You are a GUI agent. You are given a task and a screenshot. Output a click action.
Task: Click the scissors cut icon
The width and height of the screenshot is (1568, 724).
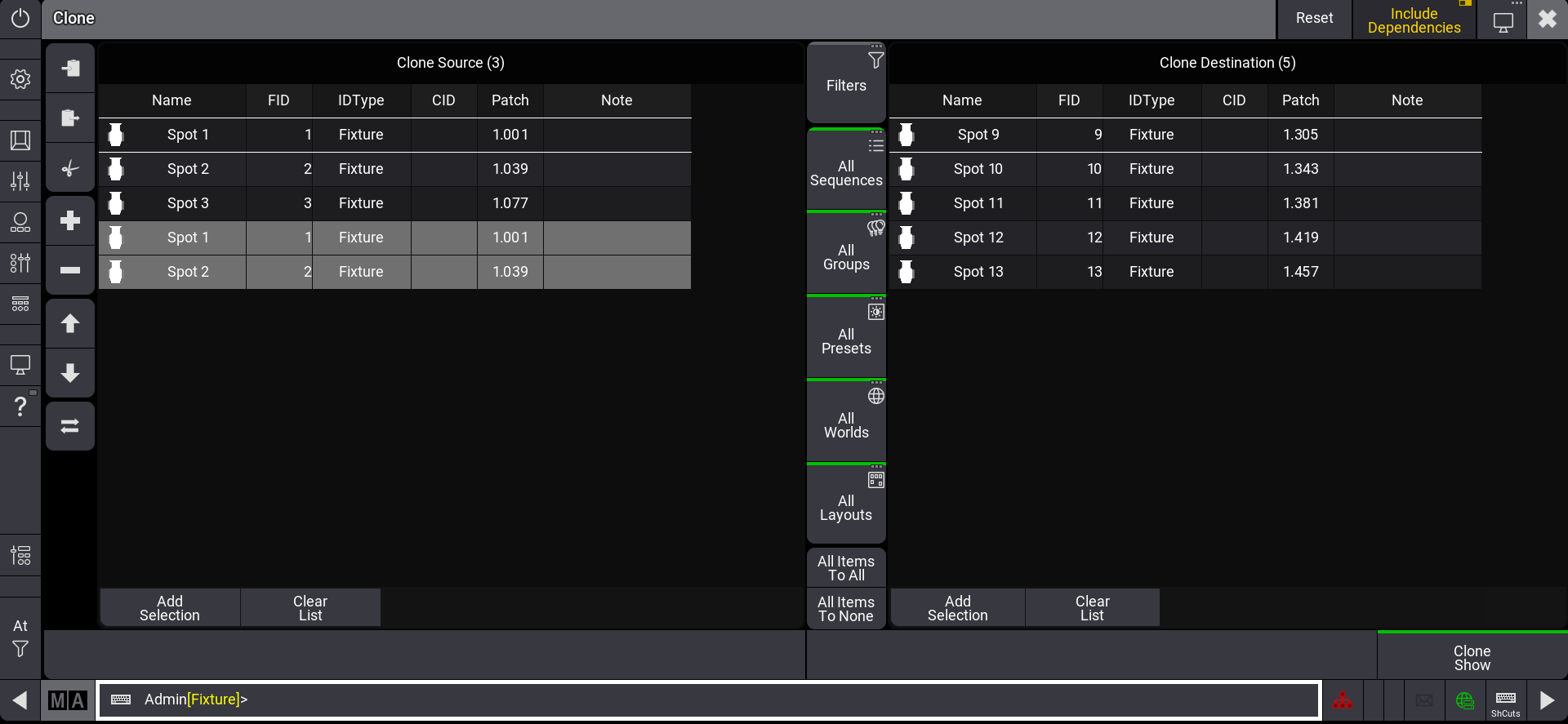pyautogui.click(x=70, y=169)
